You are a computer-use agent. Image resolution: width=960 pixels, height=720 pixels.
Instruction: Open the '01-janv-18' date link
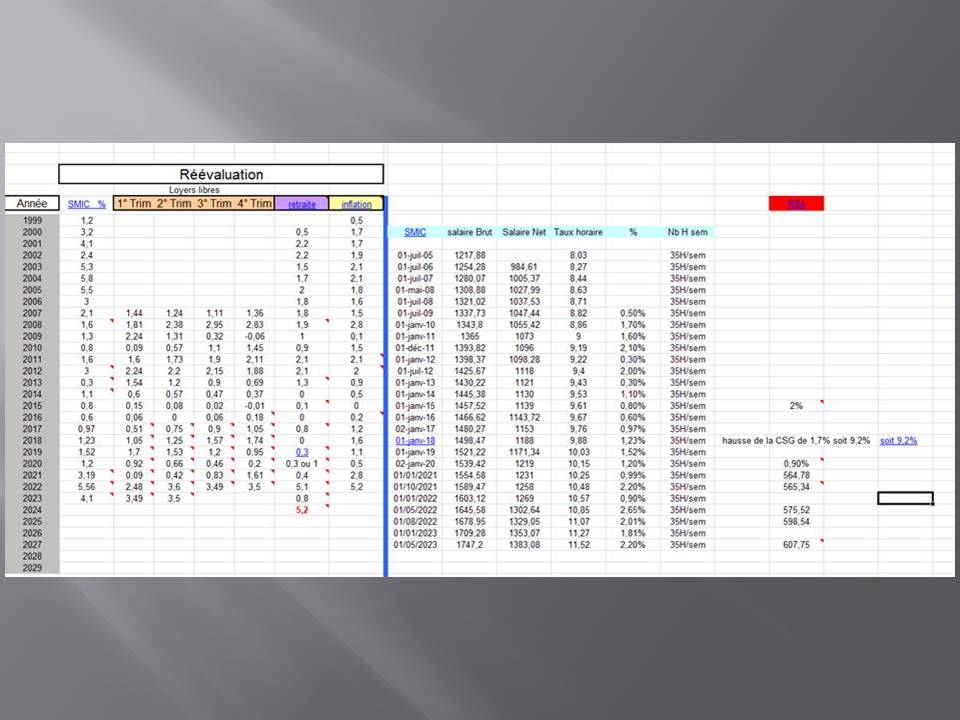tap(415, 440)
